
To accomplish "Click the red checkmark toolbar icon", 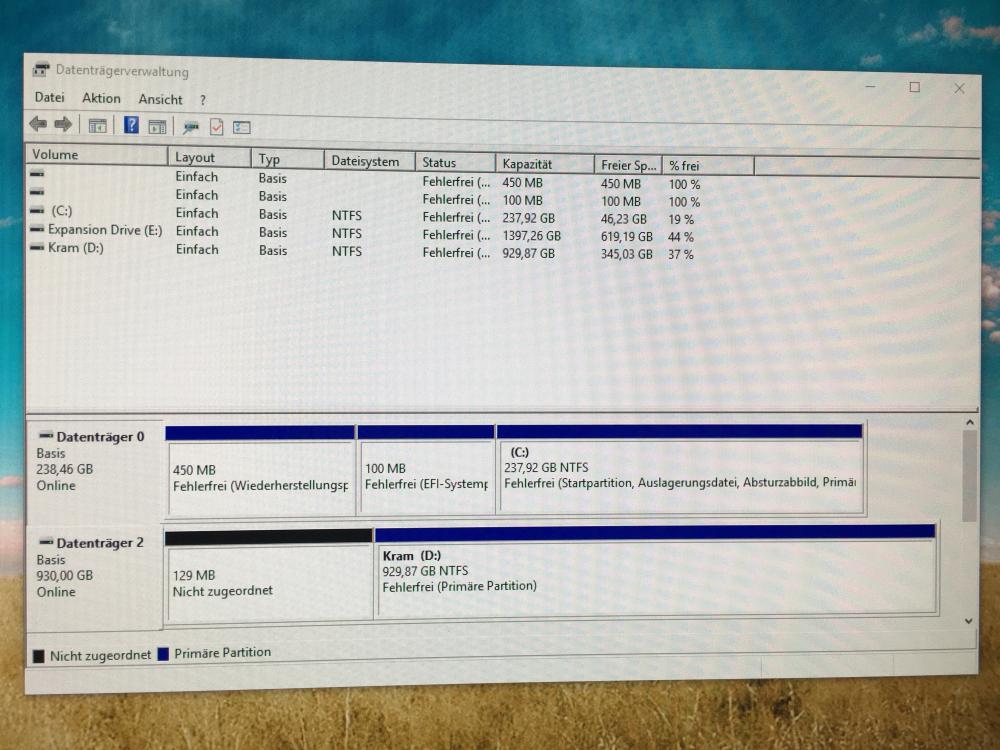I will pyautogui.click(x=216, y=127).
